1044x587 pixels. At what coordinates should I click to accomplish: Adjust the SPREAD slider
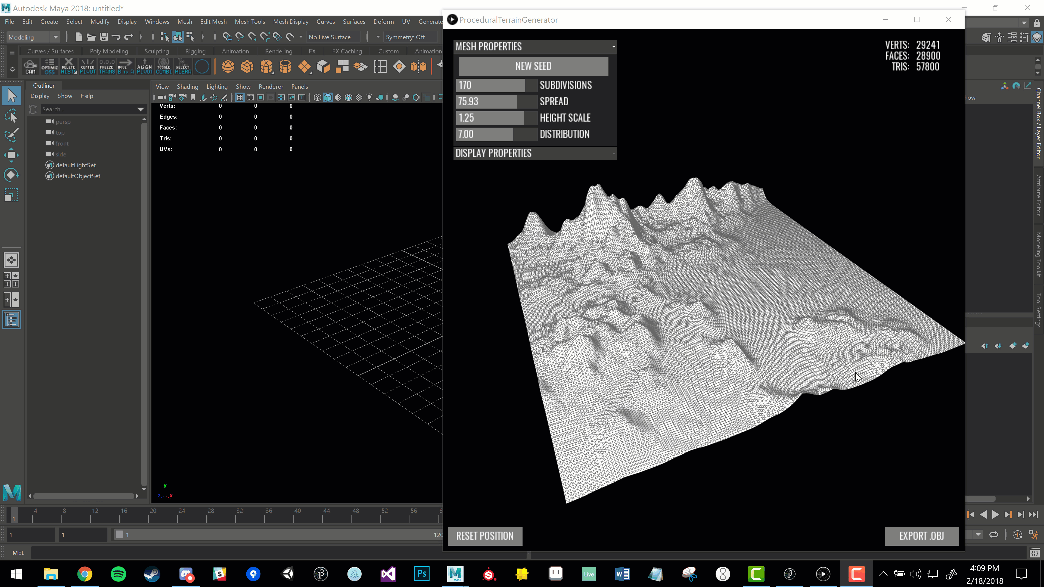[x=497, y=102]
